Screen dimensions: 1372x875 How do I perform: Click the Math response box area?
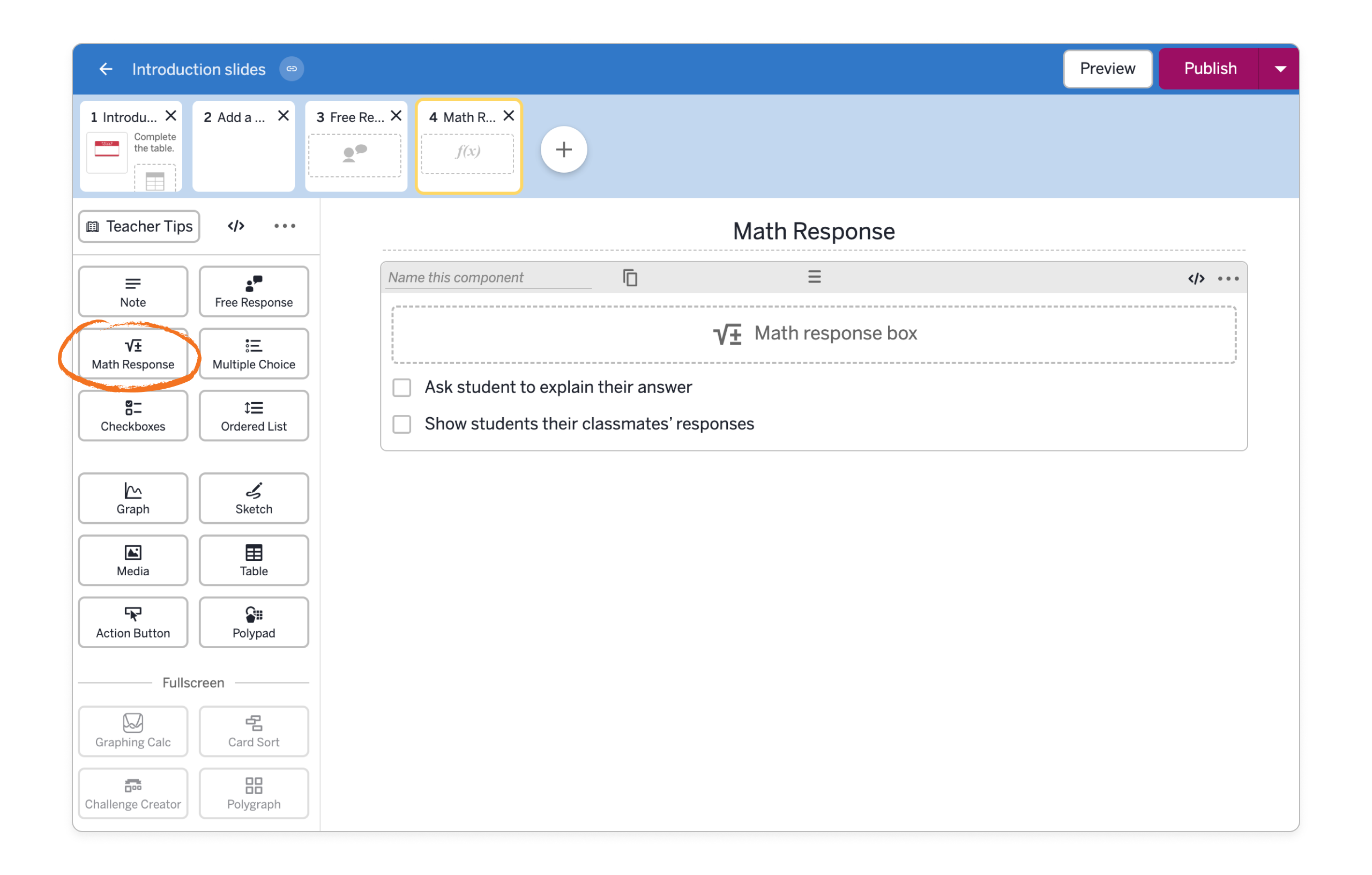coord(814,334)
